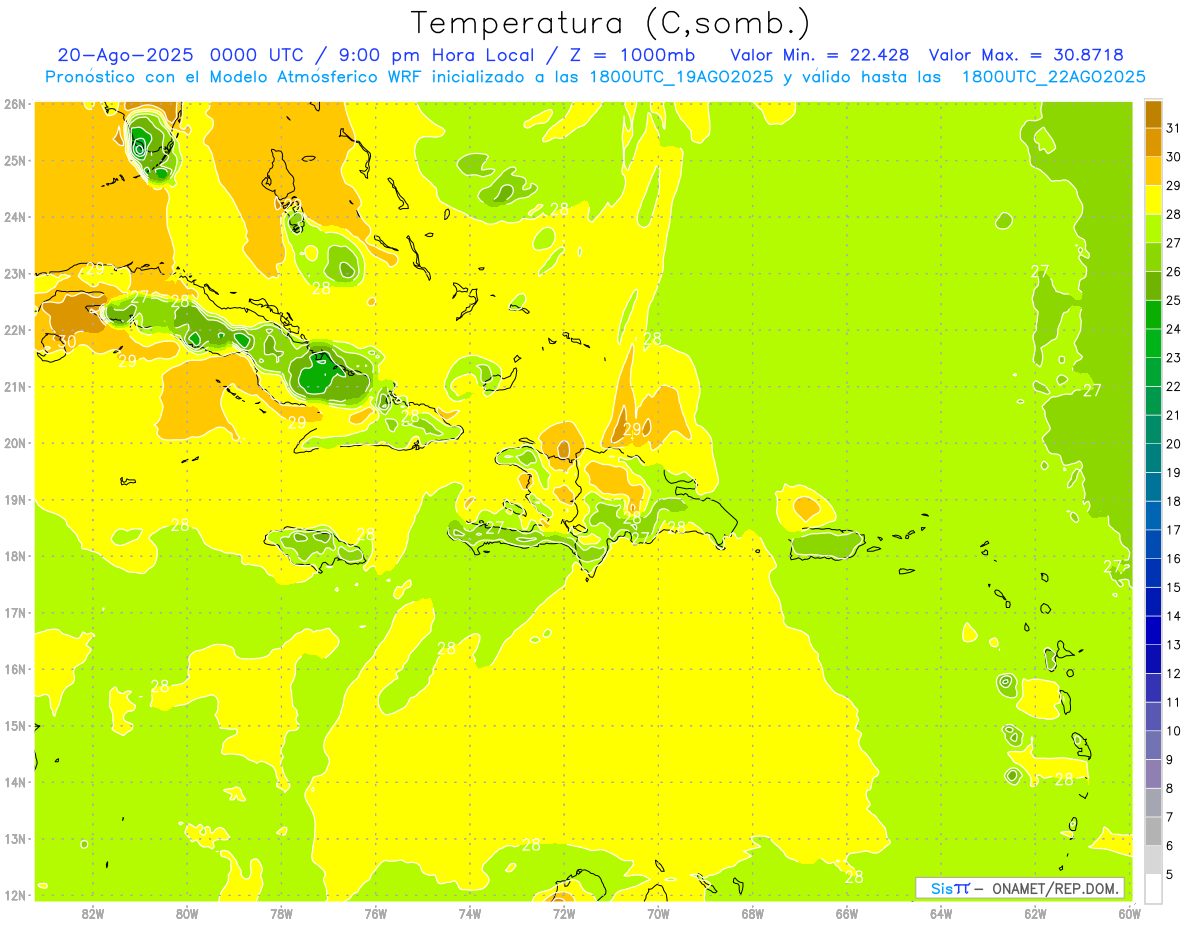This screenshot has height=927, width=1200.
Task: Click the longitude label '80W'
Action: [x=186, y=913]
